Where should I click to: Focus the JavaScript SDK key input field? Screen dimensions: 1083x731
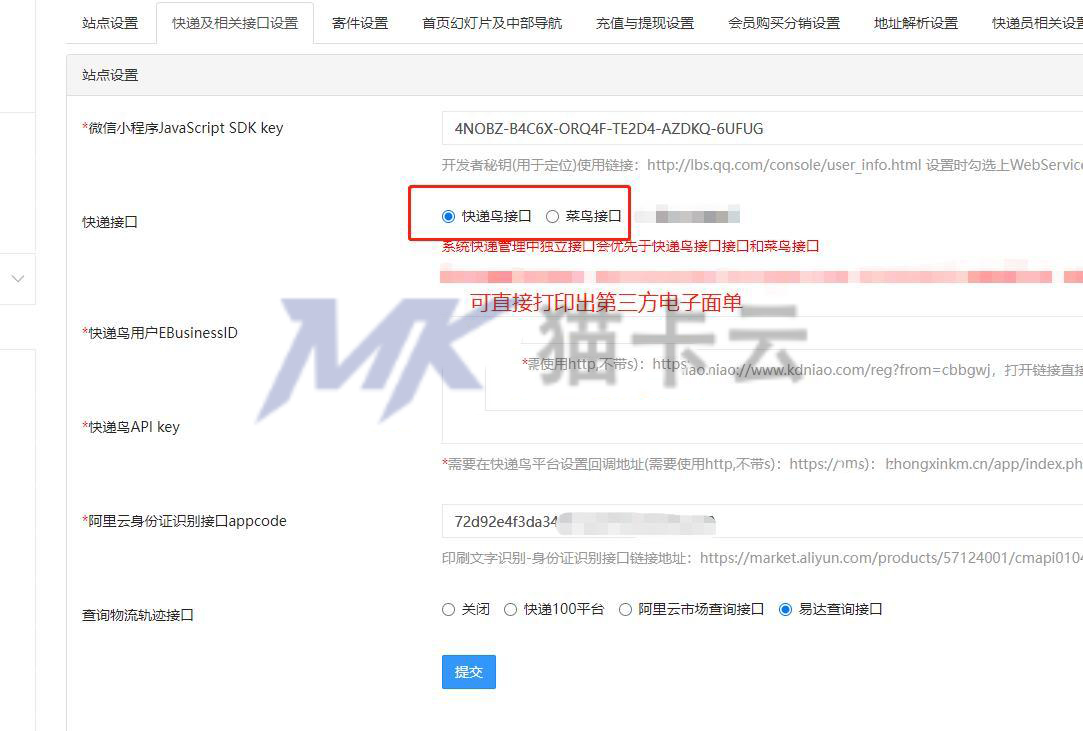[x=763, y=129]
